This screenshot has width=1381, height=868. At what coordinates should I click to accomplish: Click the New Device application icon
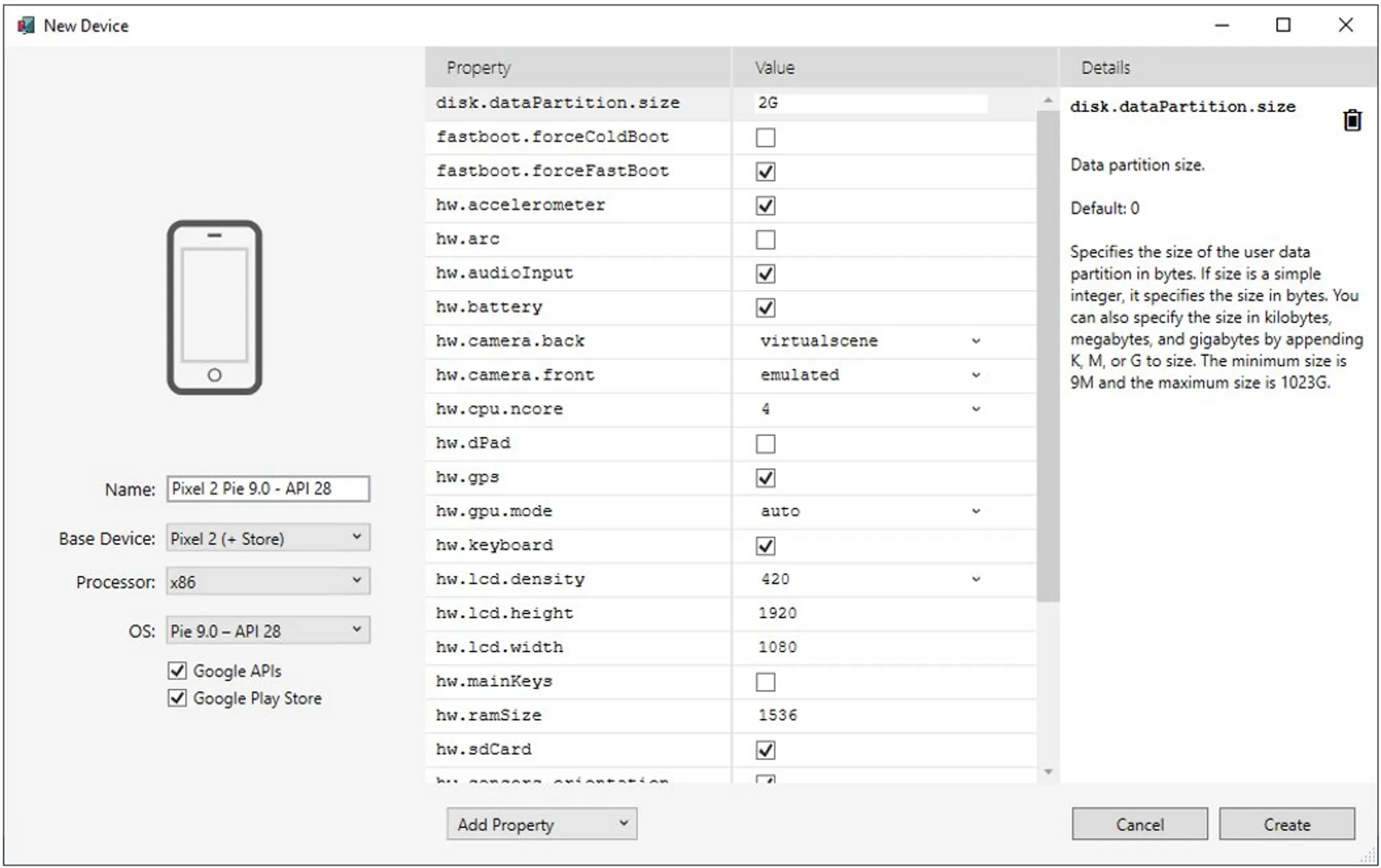click(25, 26)
